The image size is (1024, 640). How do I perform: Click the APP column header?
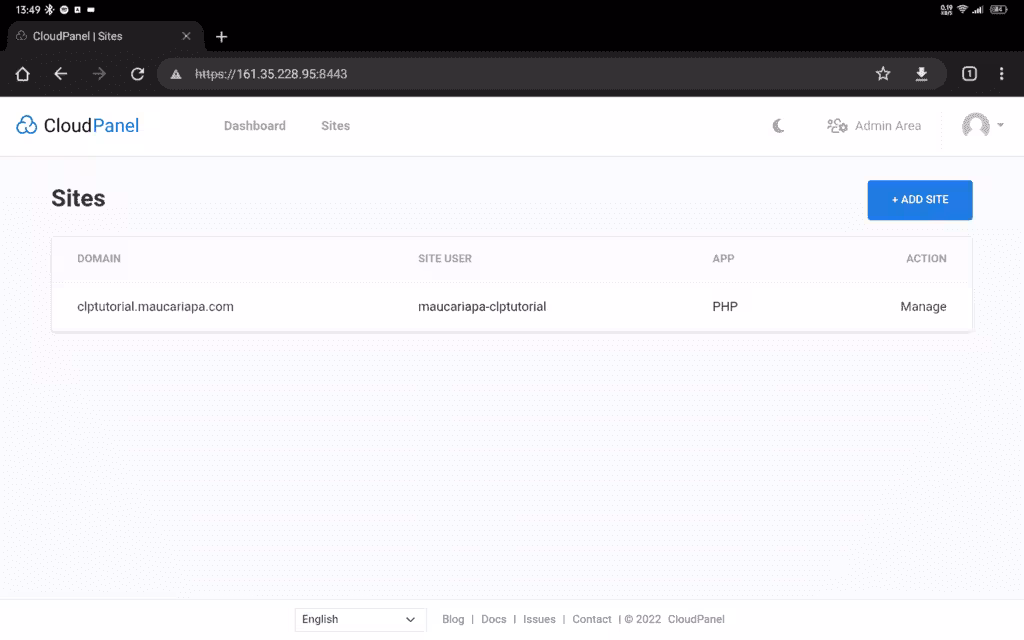tap(723, 259)
